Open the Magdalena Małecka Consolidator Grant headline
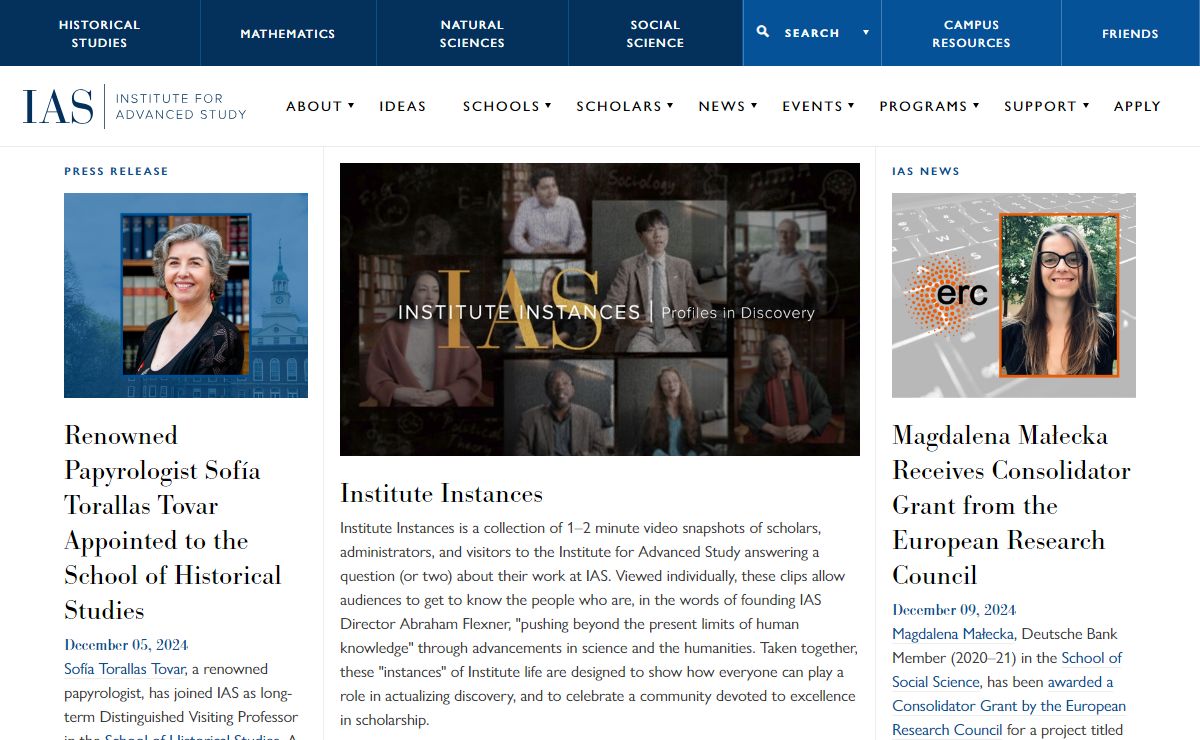 click(x=1011, y=505)
